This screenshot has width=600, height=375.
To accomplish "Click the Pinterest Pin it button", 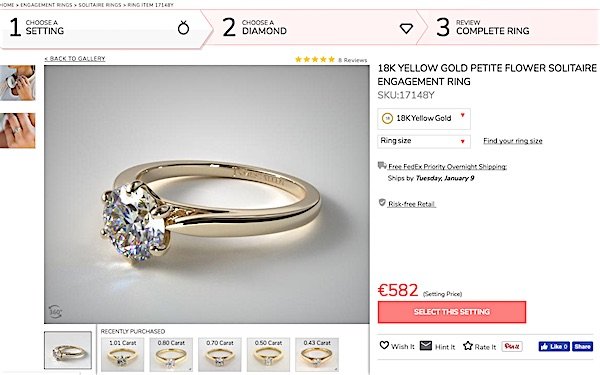I will tap(512, 346).
